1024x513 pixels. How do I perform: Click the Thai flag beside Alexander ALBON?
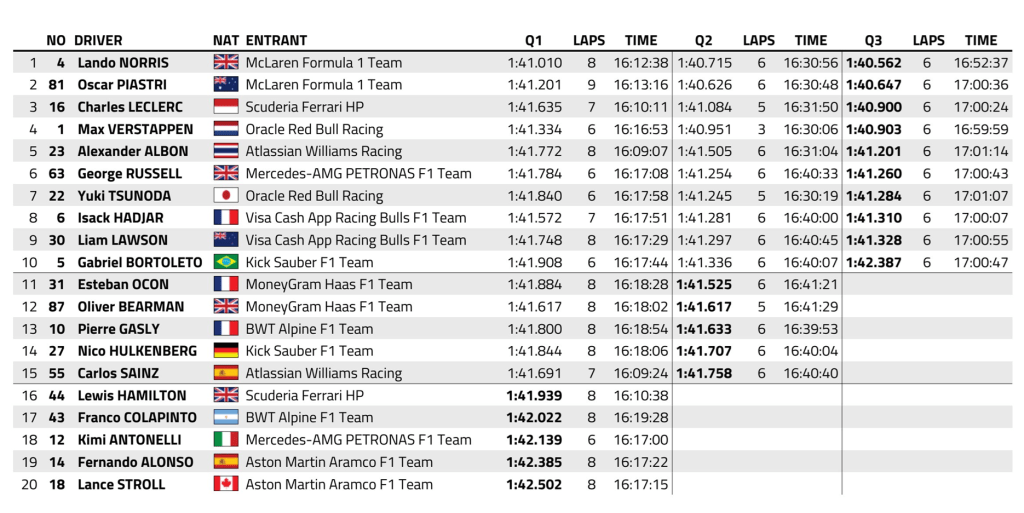pyautogui.click(x=226, y=151)
